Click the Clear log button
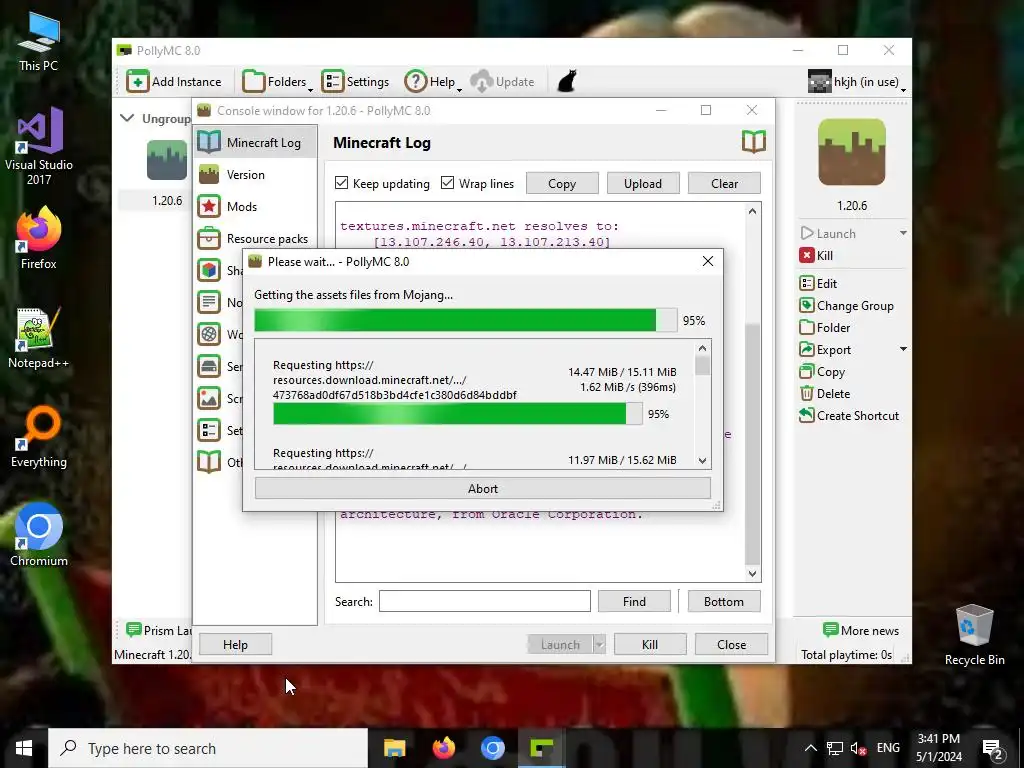This screenshot has height=768, width=1024. 724,184
